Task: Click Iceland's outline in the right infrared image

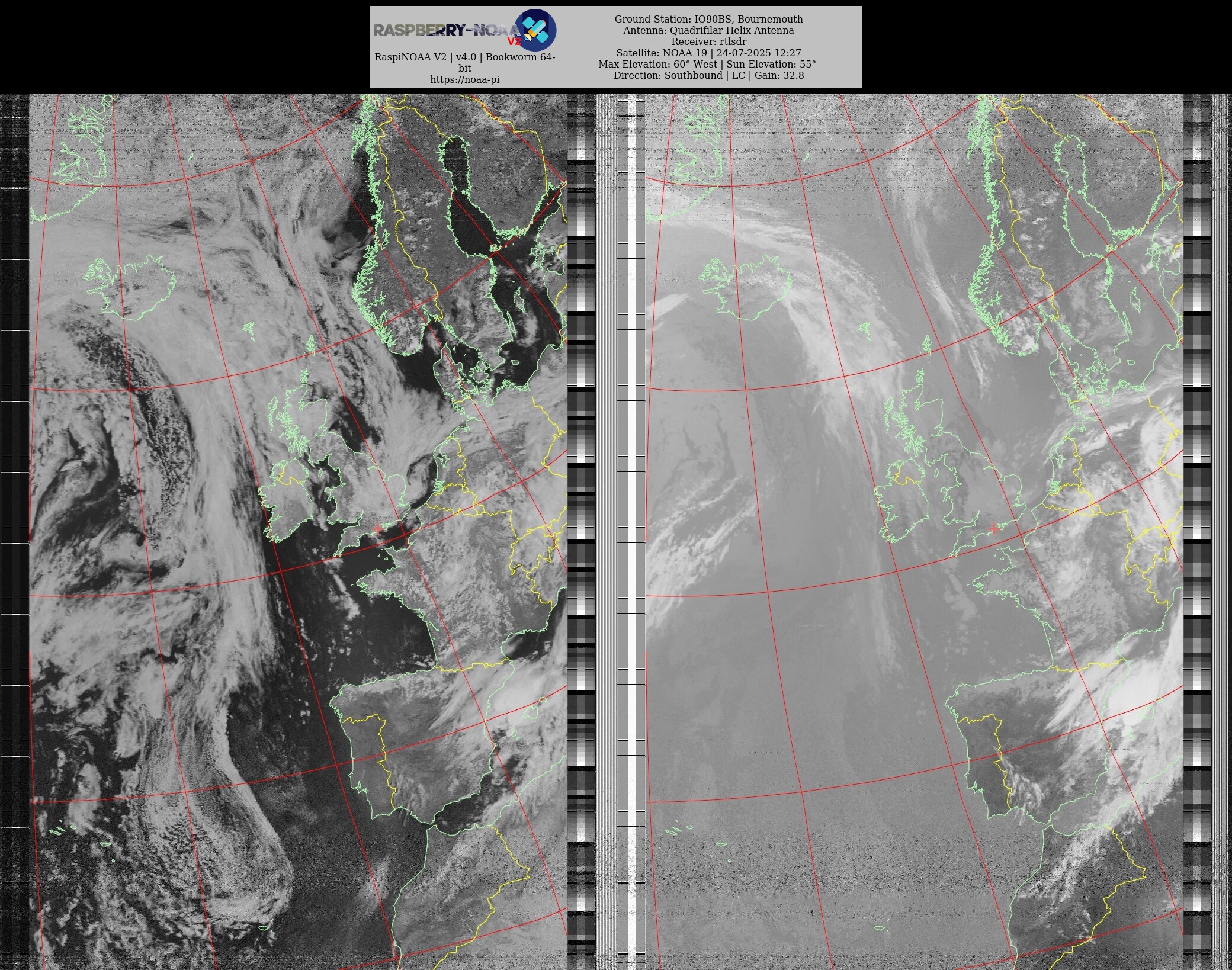Action: coord(745,287)
